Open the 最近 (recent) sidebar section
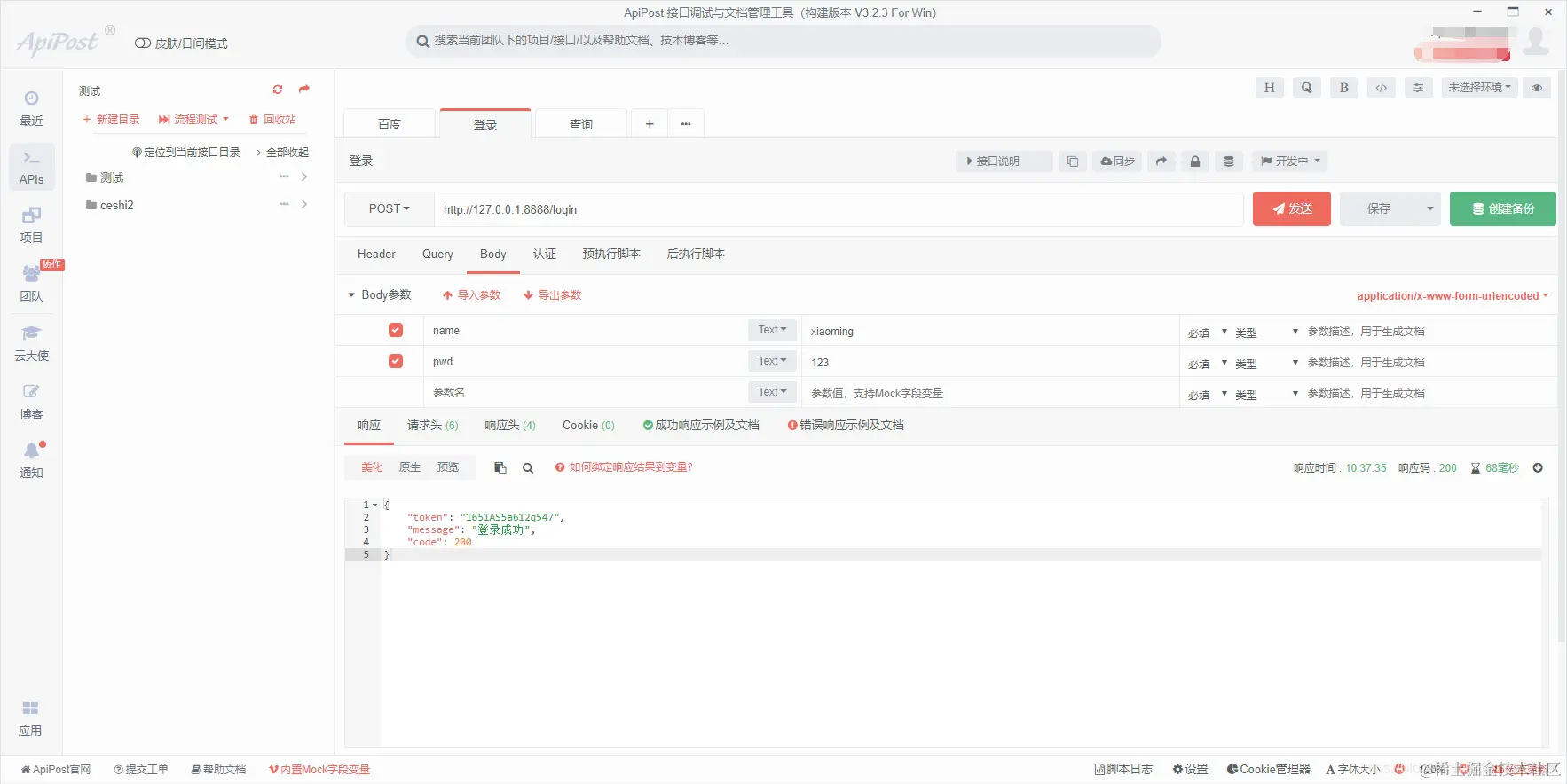Image resolution: width=1567 pixels, height=784 pixels. pyautogui.click(x=31, y=108)
